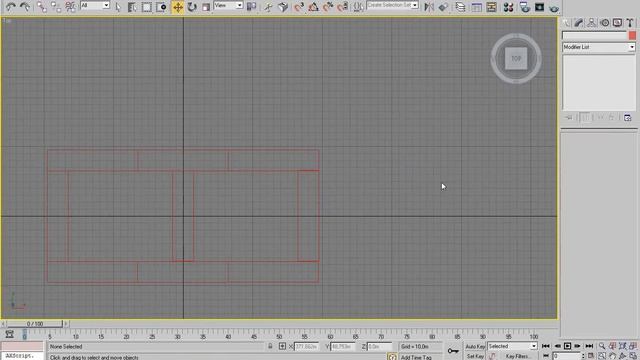The image size is (640, 360).
Task: Click the Set Key button
Action: coord(475,356)
